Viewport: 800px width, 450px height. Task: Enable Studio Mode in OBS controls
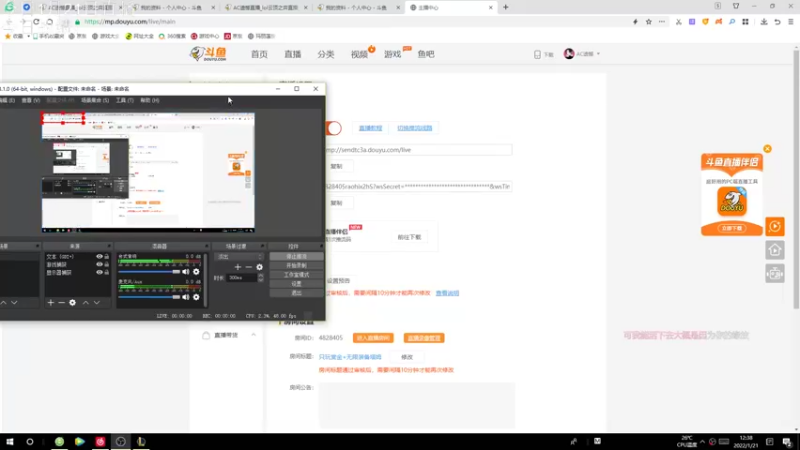tap(296, 274)
